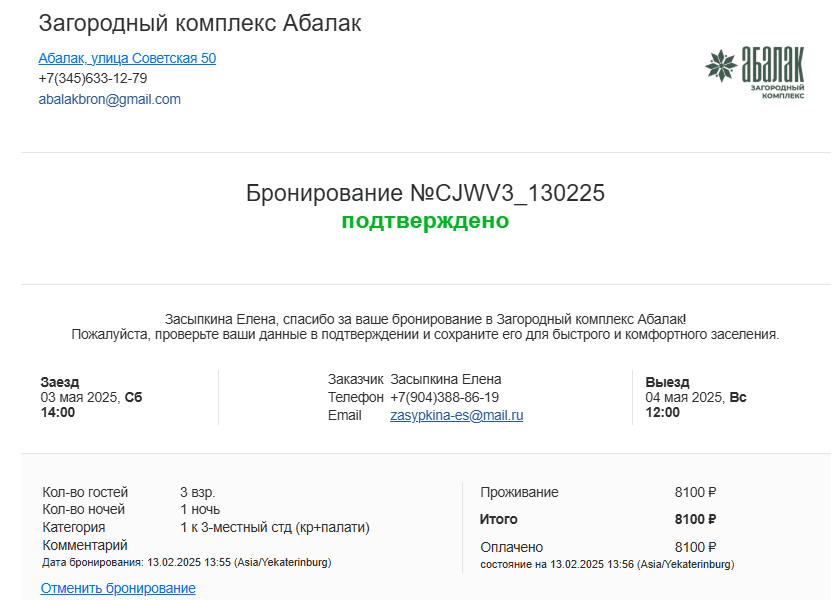Click the Выезд check-out label
The height and width of the screenshot is (600, 836).
click(x=667, y=382)
